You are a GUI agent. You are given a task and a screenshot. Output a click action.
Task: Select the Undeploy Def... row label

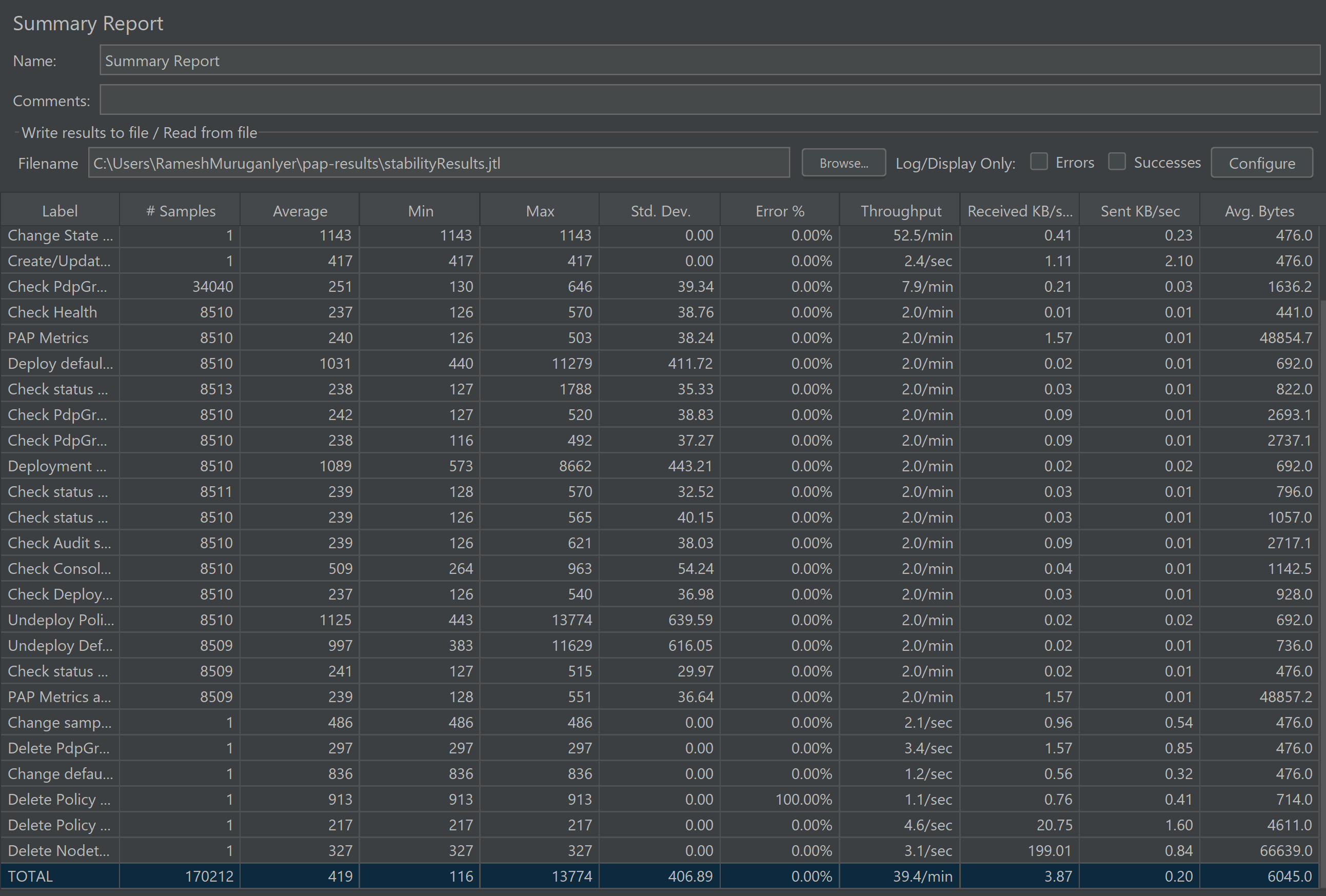tap(60, 646)
